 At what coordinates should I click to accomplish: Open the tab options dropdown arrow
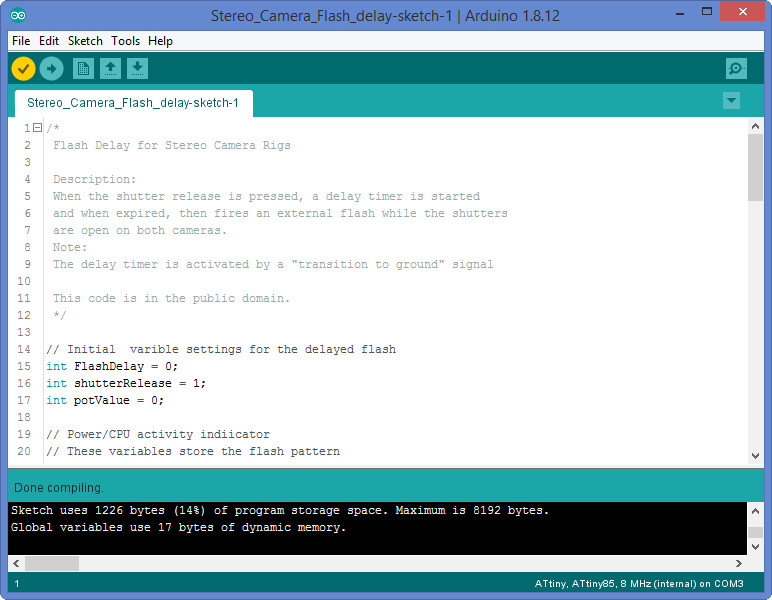[x=731, y=101]
